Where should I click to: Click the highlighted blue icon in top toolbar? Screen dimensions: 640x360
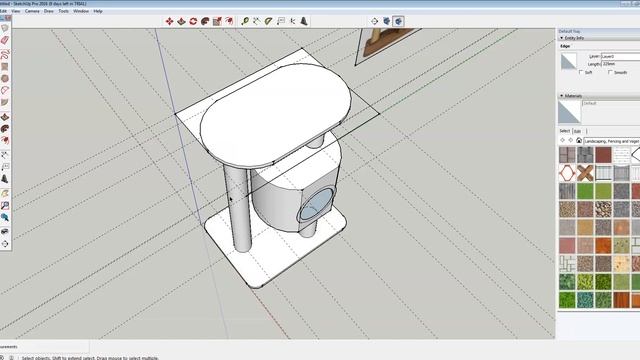pos(398,21)
